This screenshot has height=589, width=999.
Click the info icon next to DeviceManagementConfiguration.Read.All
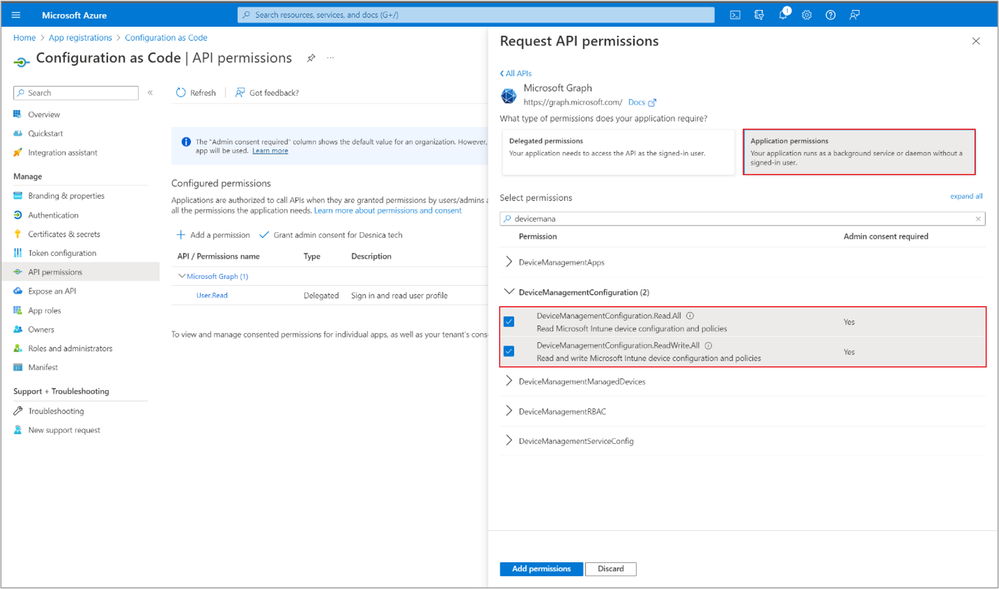pos(690,316)
